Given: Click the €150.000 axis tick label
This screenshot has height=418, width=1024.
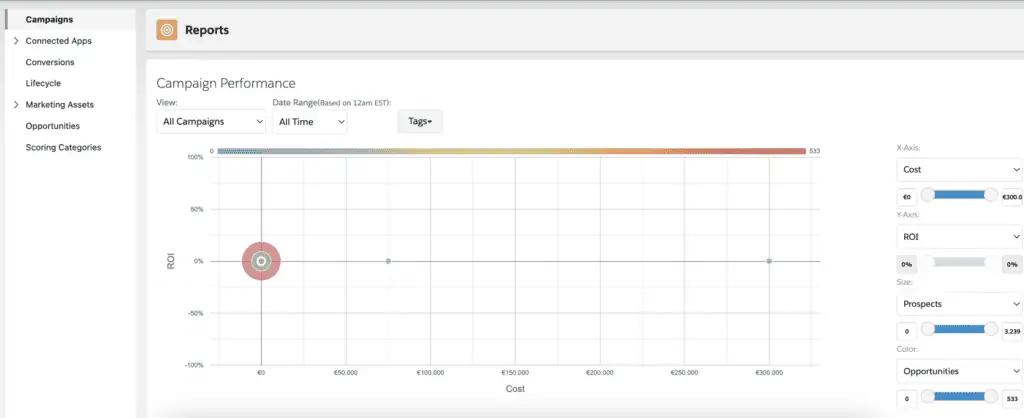Looking at the screenshot, I should pyautogui.click(x=515, y=373).
